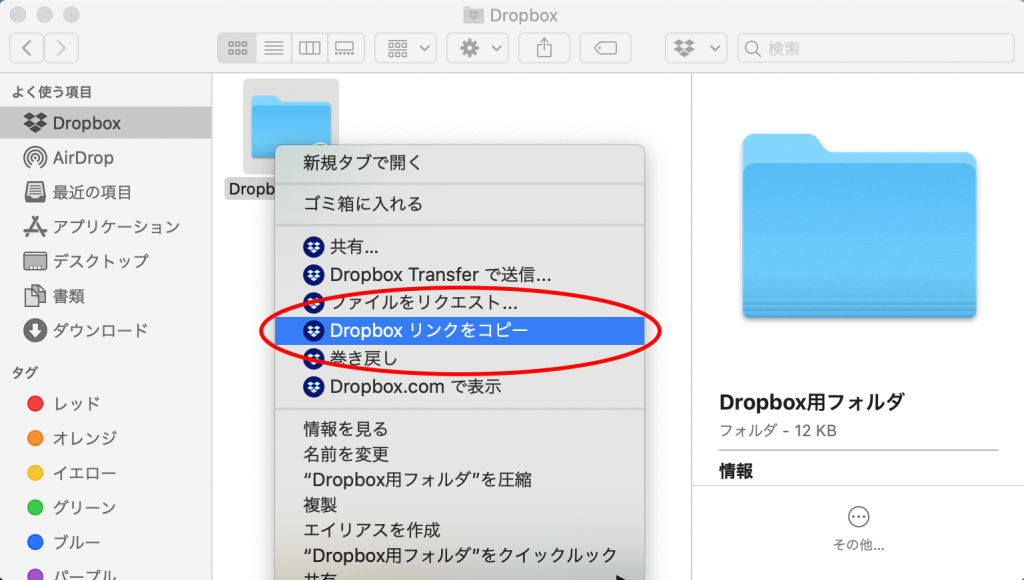Choose Dropbox 共有... menu entry
This screenshot has height=580, width=1024.
click(x=460, y=247)
